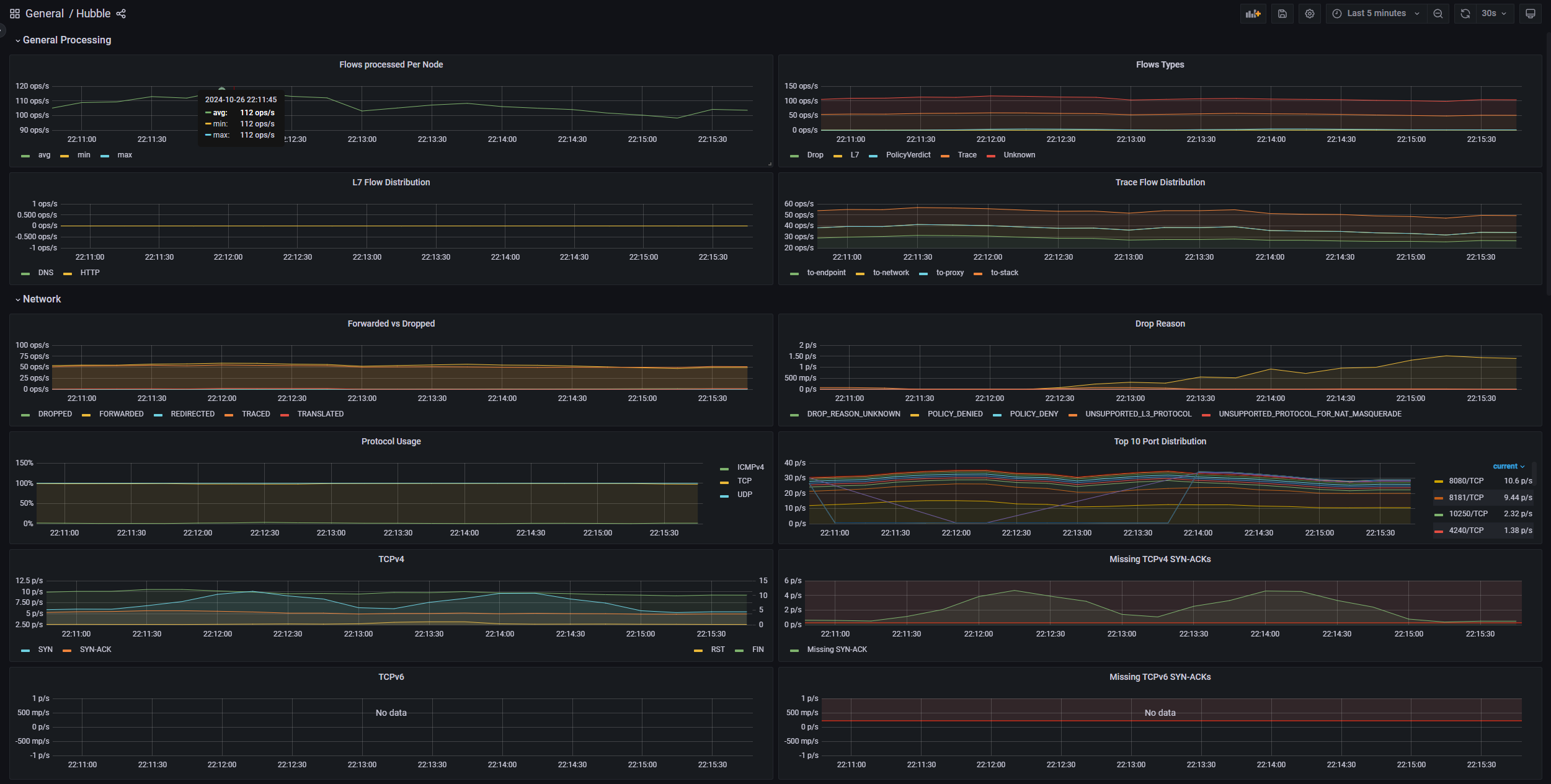This screenshot has width=1551, height=784.
Task: Click the 8080/TCP legend color swatch
Action: point(1438,482)
